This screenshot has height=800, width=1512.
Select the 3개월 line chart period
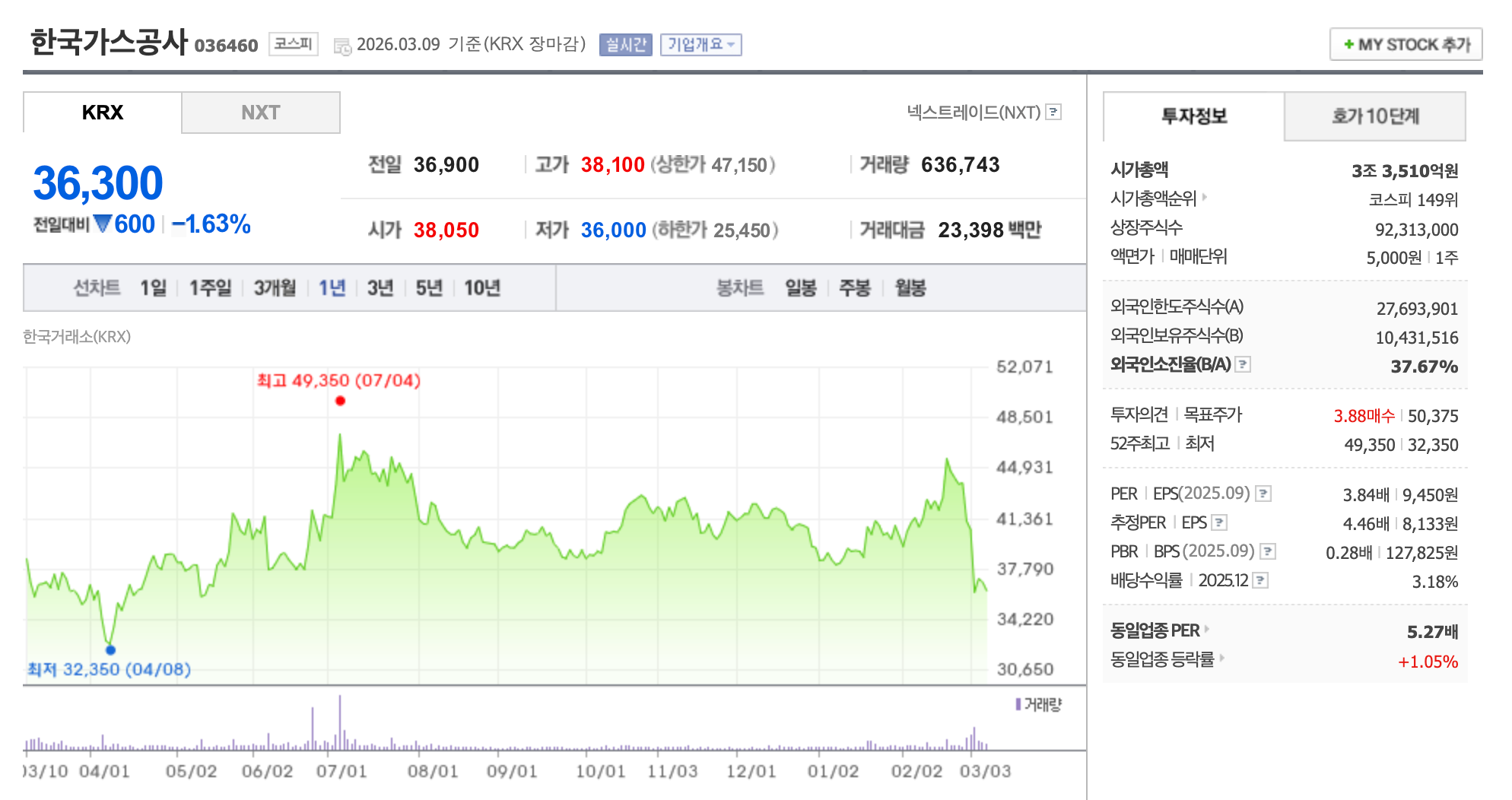[x=275, y=287]
